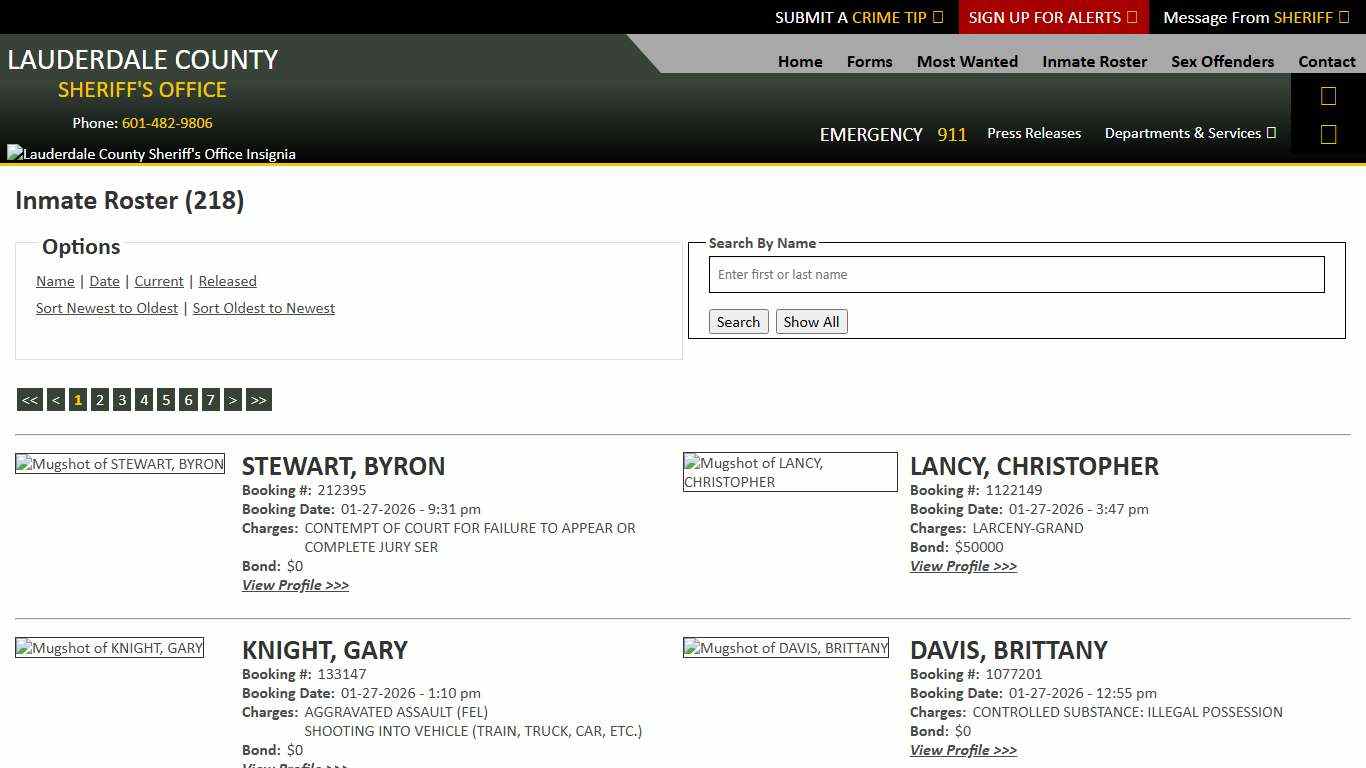Click the Submit a Crime Tip icon
Screen dimensions: 1366x768
[937, 17]
